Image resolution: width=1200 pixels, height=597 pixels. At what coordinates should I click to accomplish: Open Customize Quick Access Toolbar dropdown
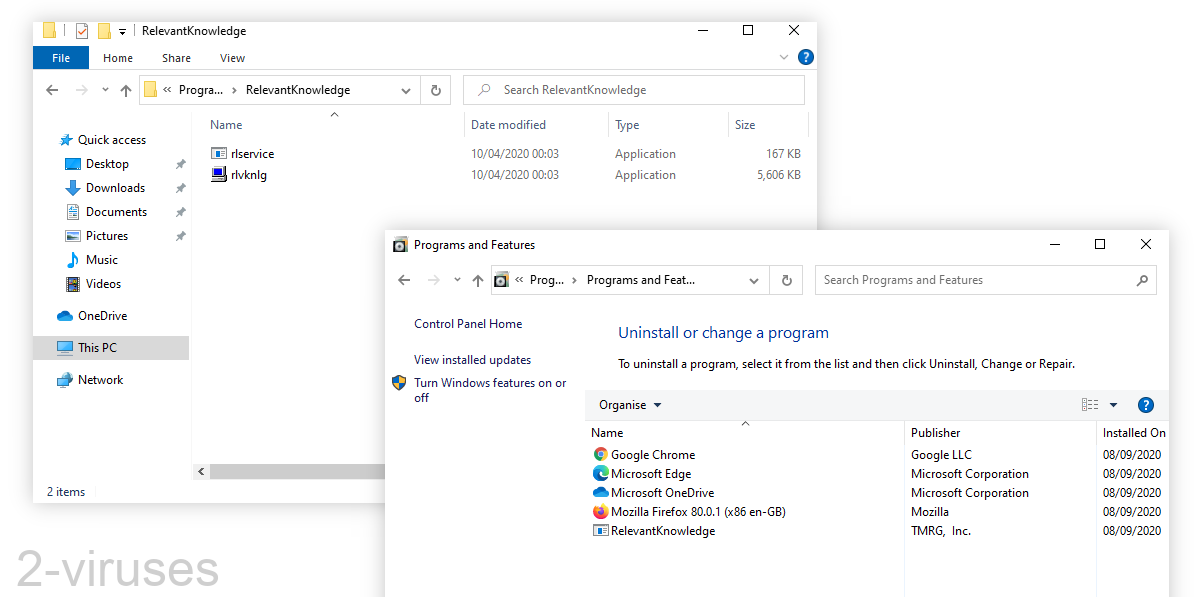pyautogui.click(x=122, y=32)
